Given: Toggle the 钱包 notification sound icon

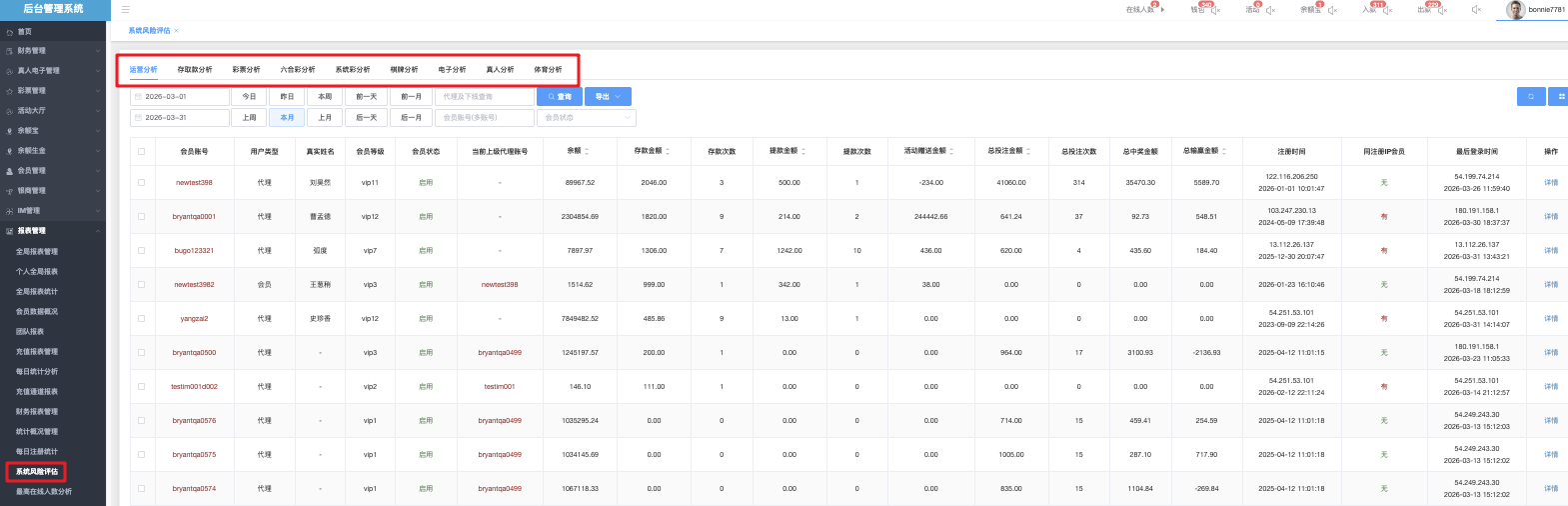Looking at the screenshot, I should pyautogui.click(x=1215, y=10).
